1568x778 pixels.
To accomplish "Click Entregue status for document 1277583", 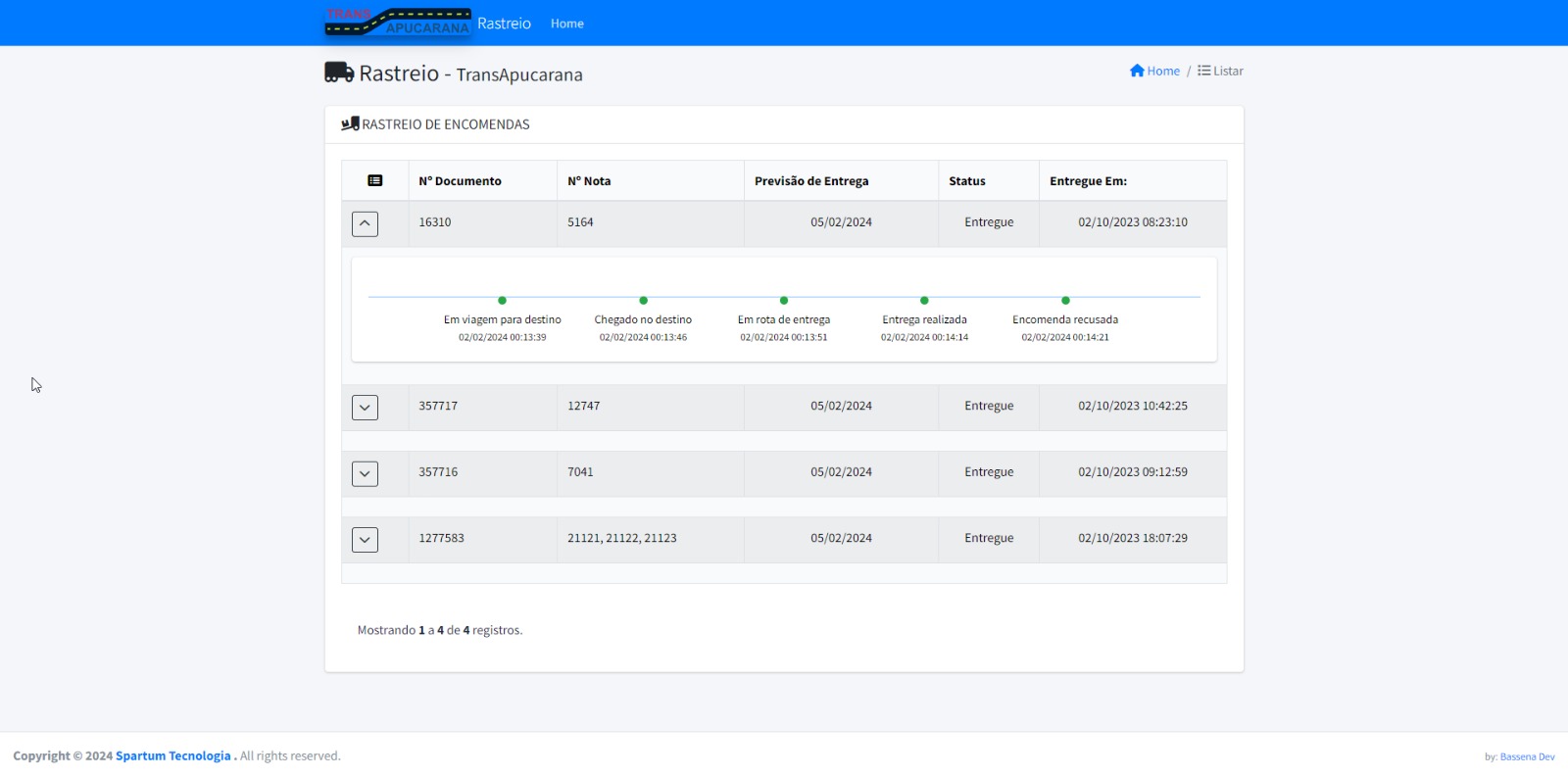I will click(x=989, y=538).
